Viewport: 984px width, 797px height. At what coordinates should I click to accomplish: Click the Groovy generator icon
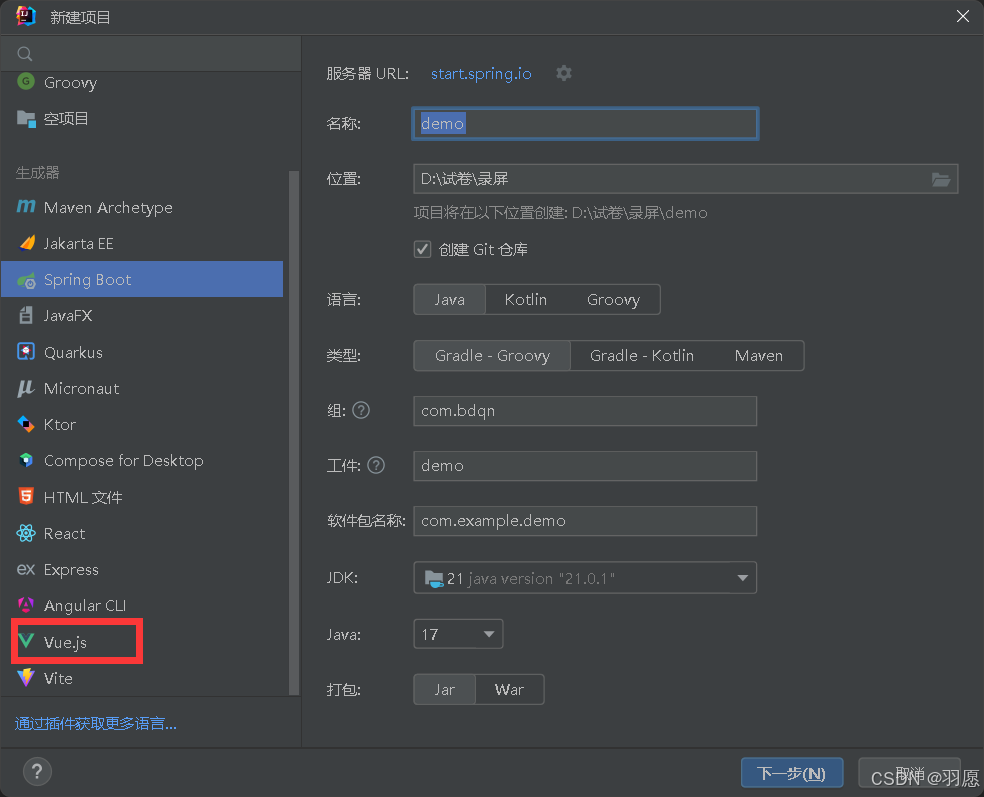click(x=26, y=82)
